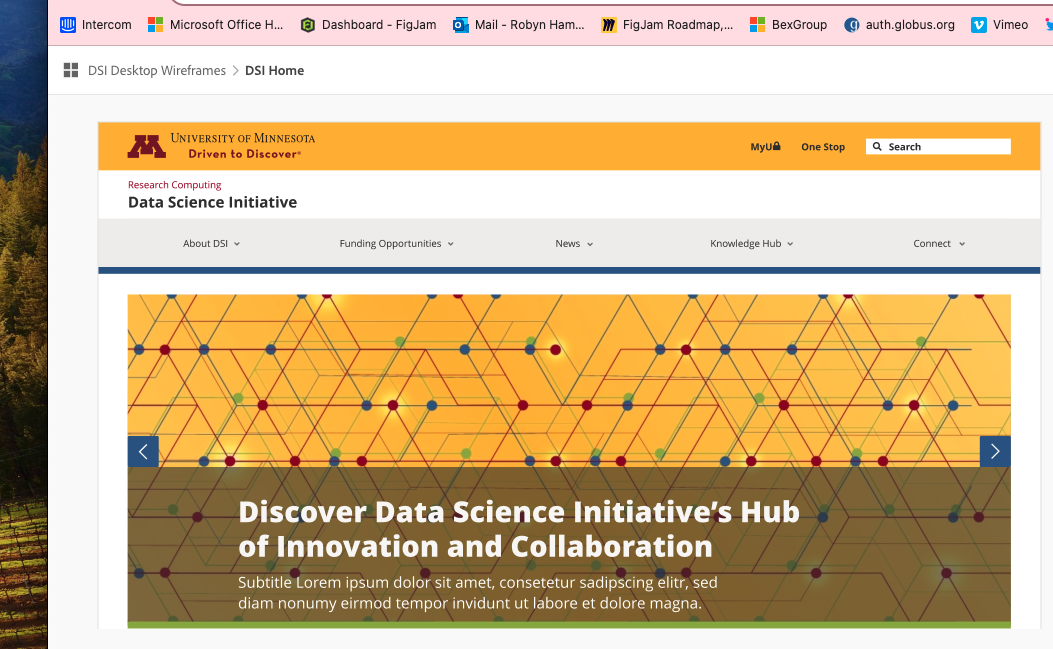Image resolution: width=1053 pixels, height=649 pixels.
Task: Expand the Funding Opportunities dropdown
Action: pos(396,244)
